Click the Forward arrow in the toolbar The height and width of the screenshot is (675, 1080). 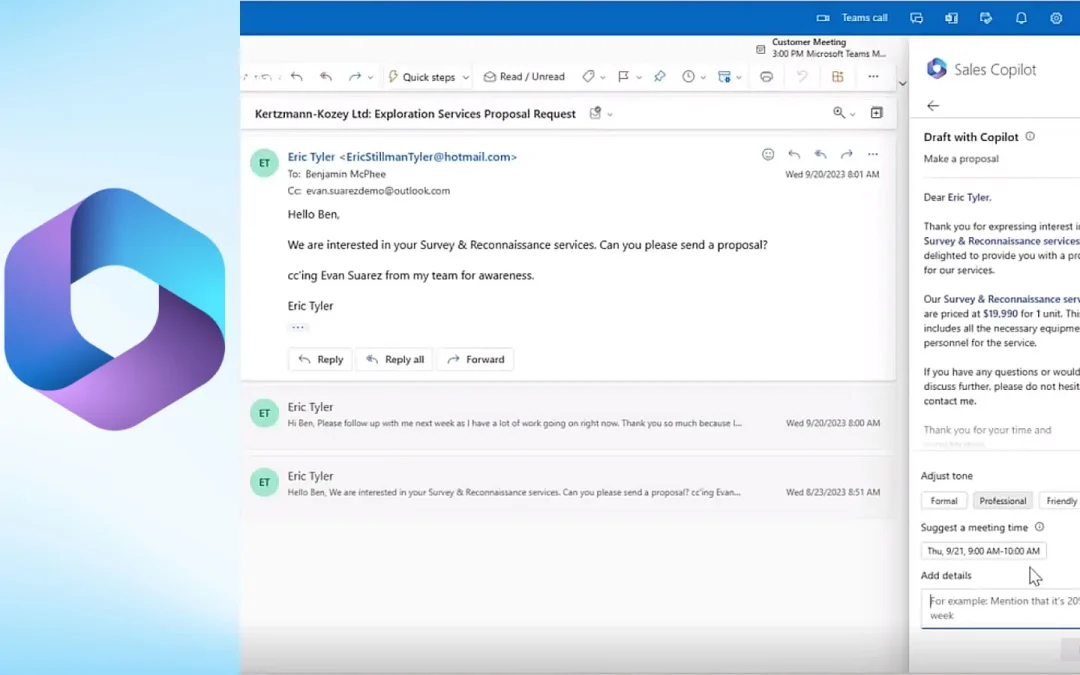354,76
